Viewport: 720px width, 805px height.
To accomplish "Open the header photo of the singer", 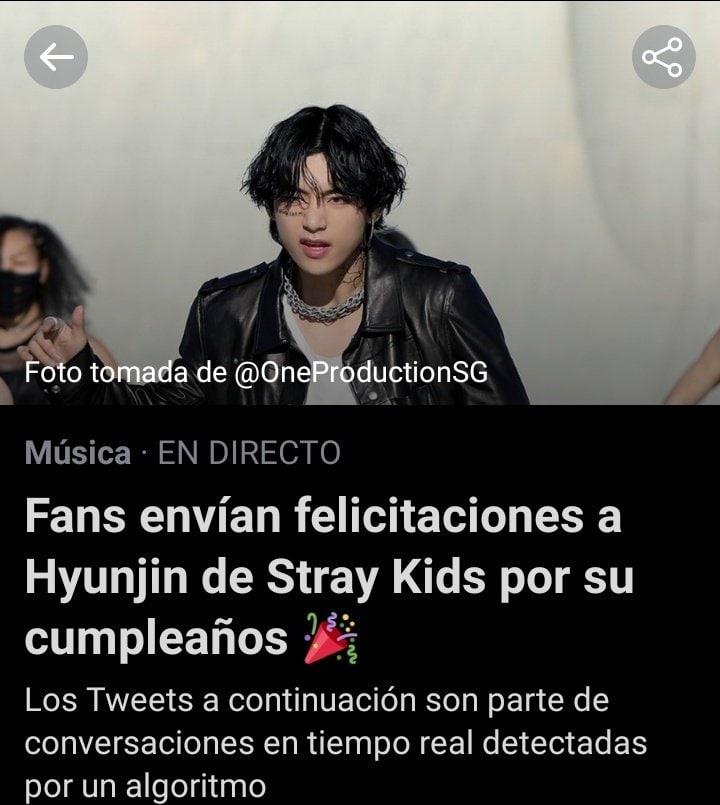I will [360, 203].
